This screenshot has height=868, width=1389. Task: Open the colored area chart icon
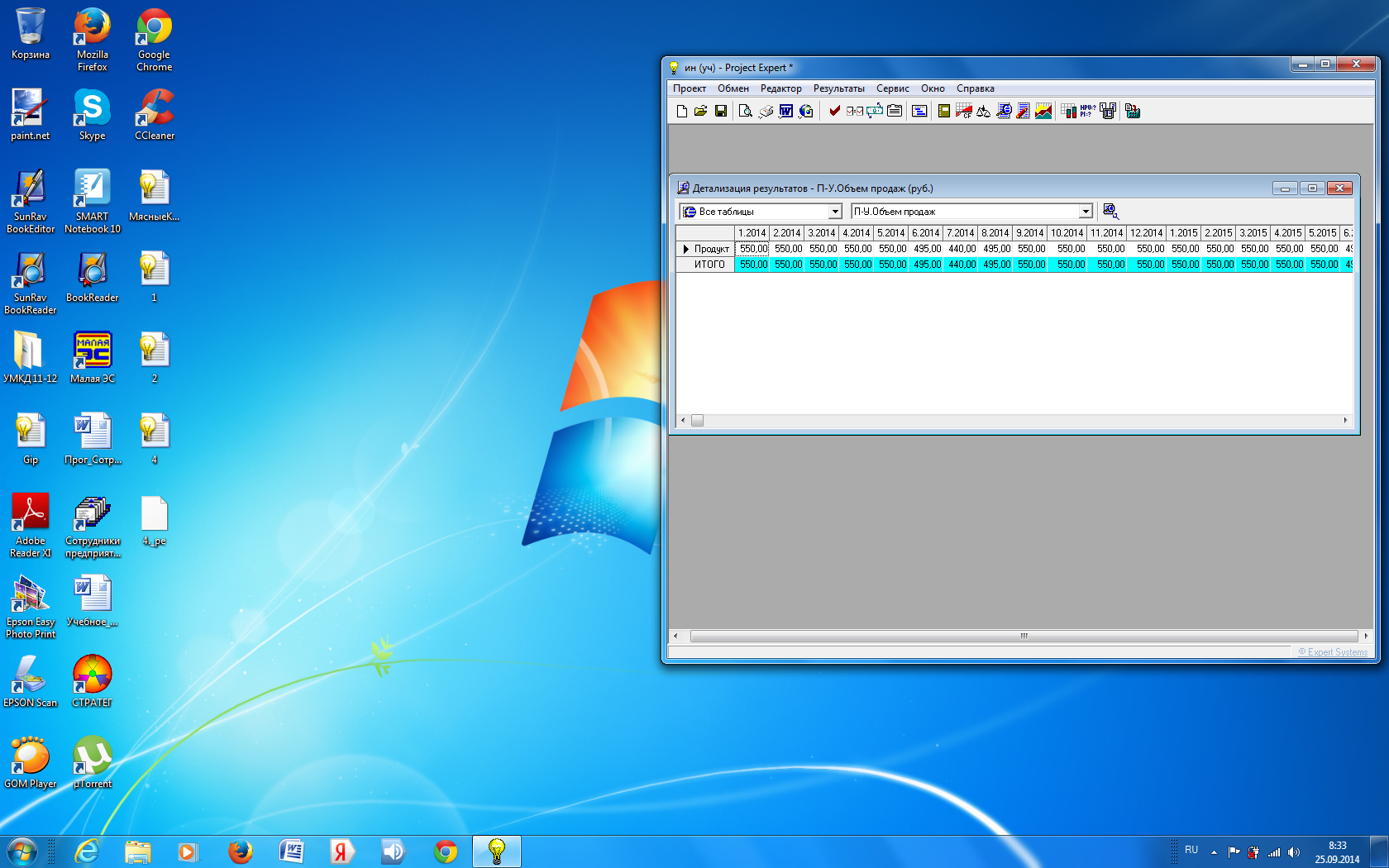[1043, 111]
